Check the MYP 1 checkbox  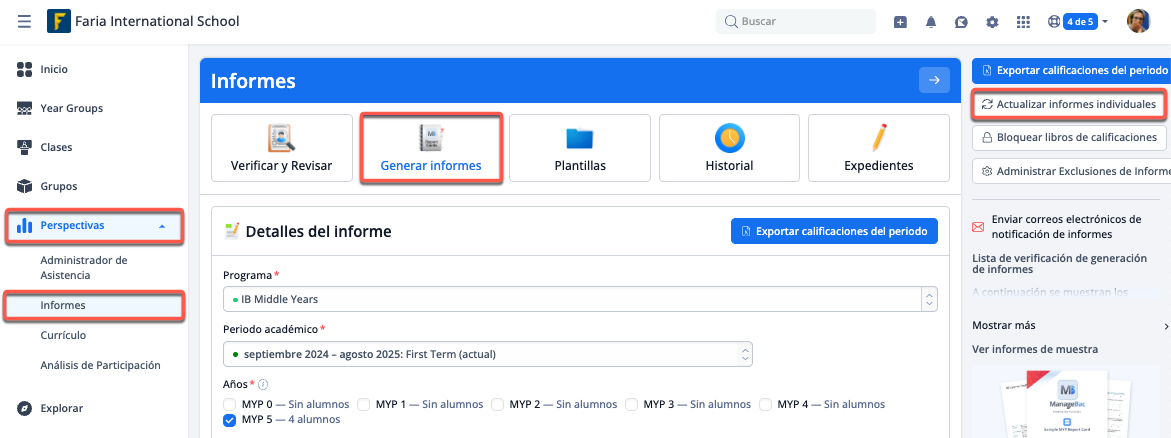(x=364, y=404)
